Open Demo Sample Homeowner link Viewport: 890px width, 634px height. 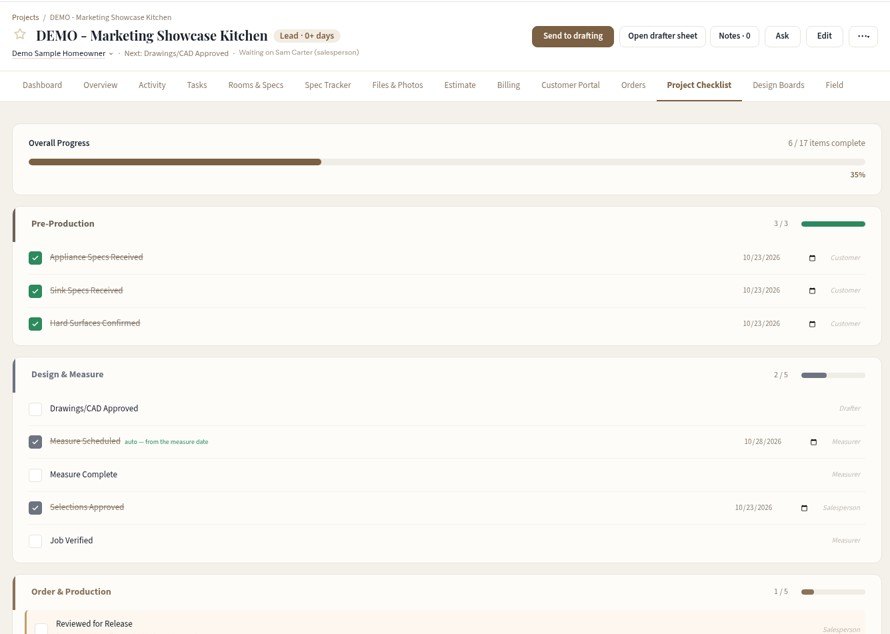[58, 53]
